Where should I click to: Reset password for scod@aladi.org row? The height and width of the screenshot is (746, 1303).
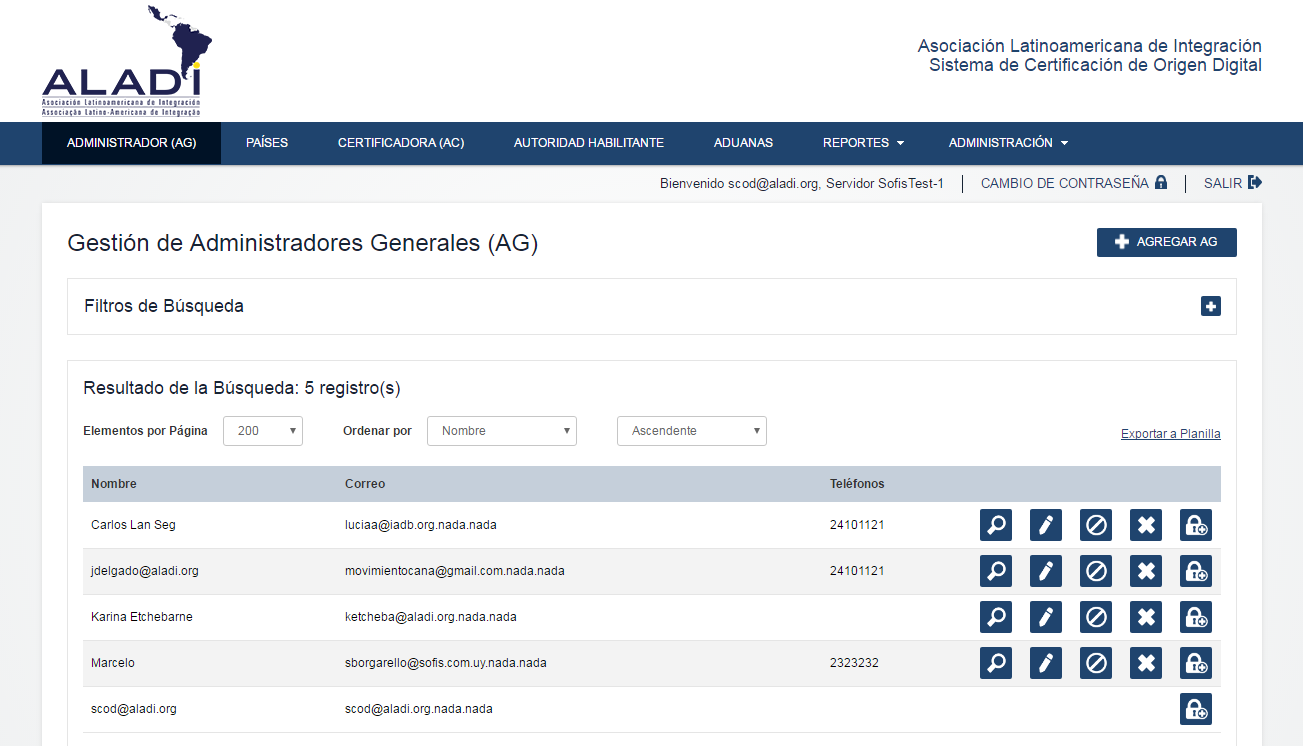coord(1196,709)
